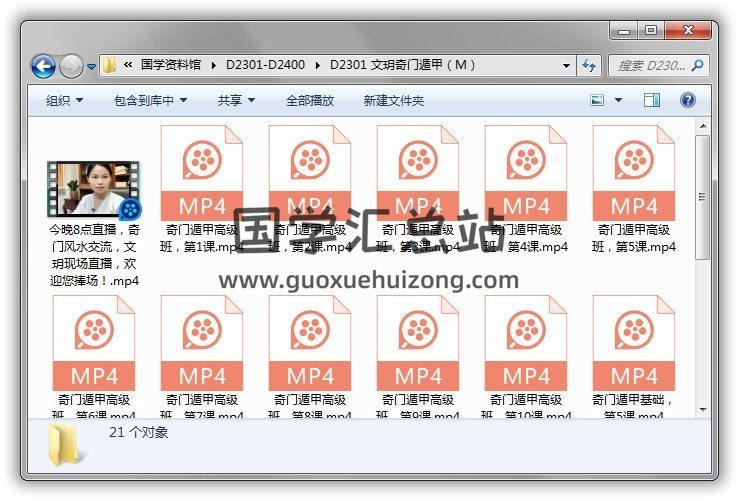Screen dimensions: 739x501
Task: Navigate to 国学资料馆 breadcrumb
Action: pyautogui.click(x=171, y=65)
